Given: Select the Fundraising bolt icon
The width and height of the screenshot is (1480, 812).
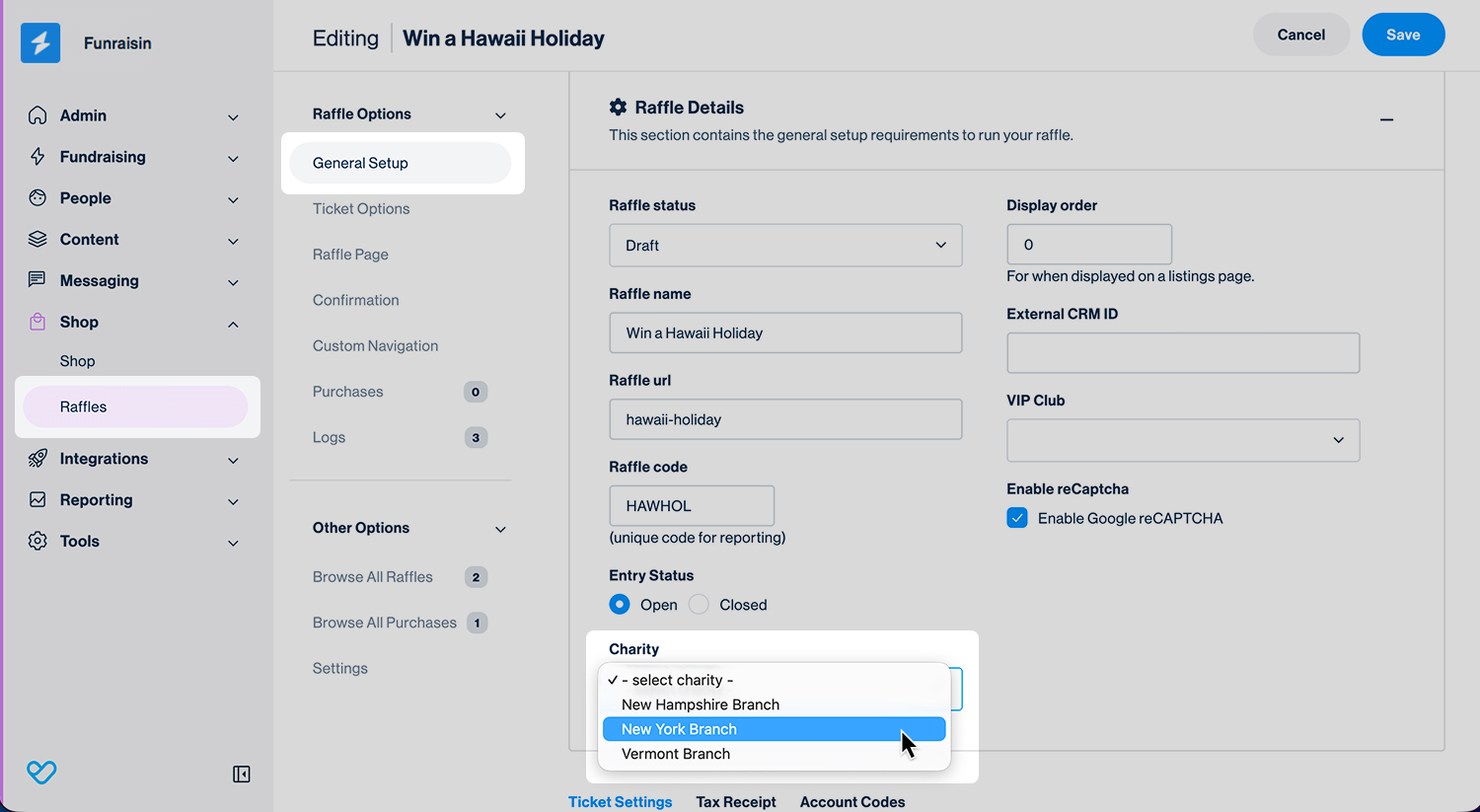Looking at the screenshot, I should [x=37, y=157].
